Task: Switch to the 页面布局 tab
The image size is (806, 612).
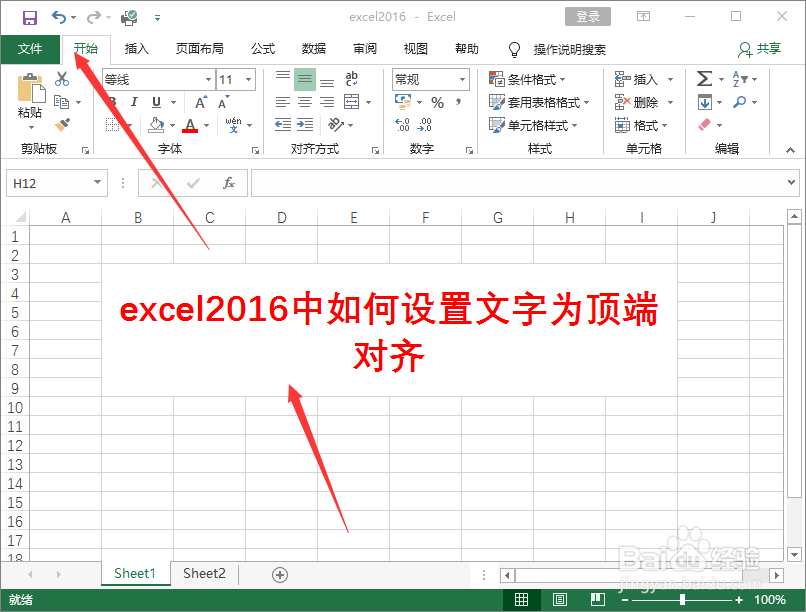Action: 199,49
